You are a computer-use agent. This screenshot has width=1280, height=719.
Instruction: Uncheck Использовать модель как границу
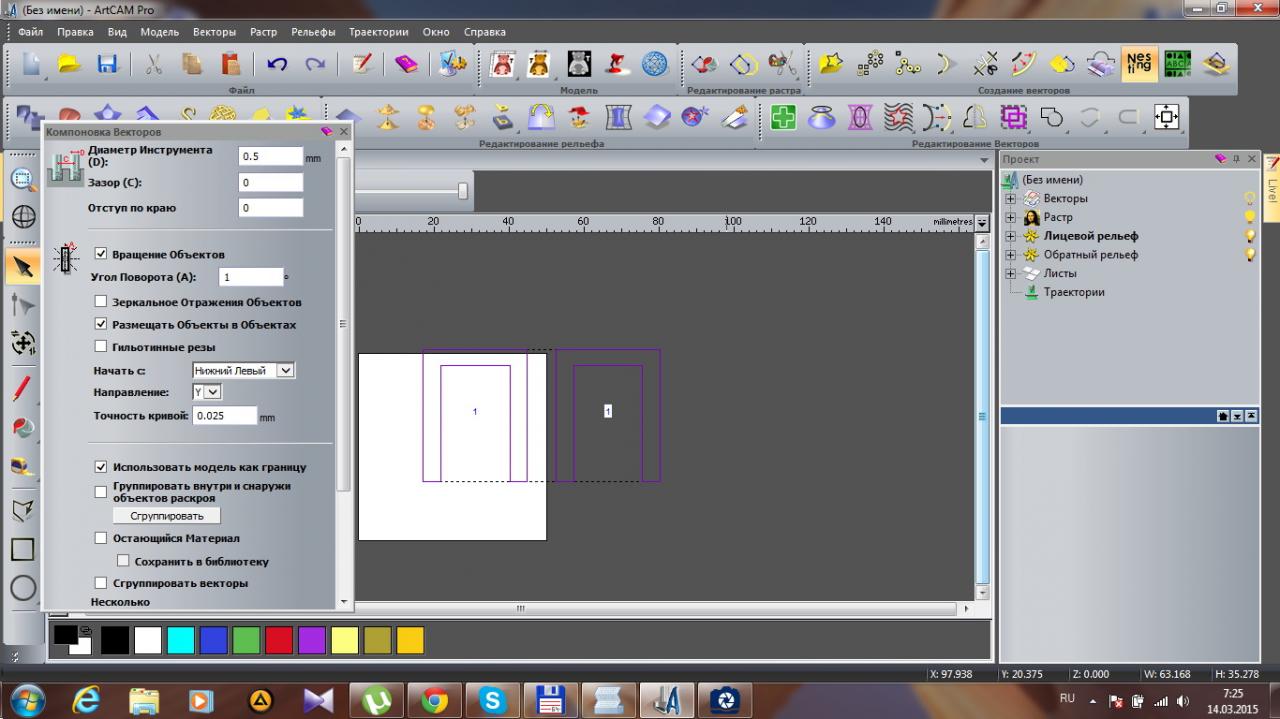pos(101,467)
